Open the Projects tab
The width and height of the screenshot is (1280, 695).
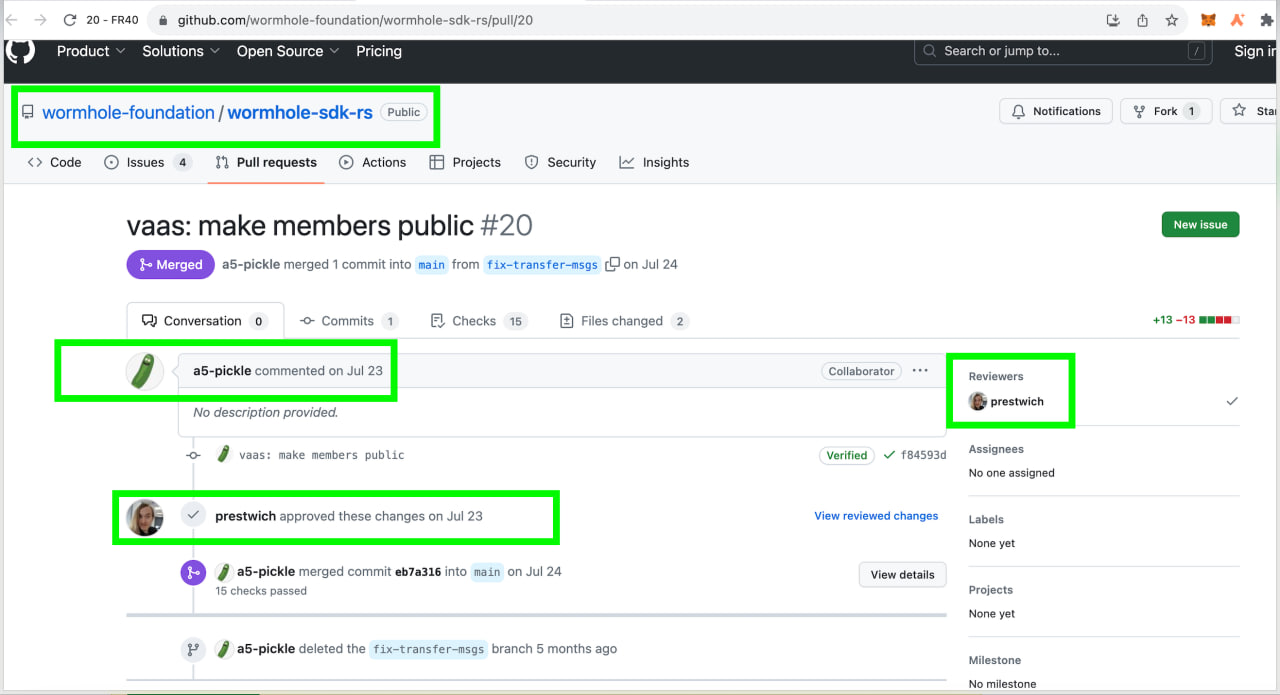pyautogui.click(x=465, y=162)
